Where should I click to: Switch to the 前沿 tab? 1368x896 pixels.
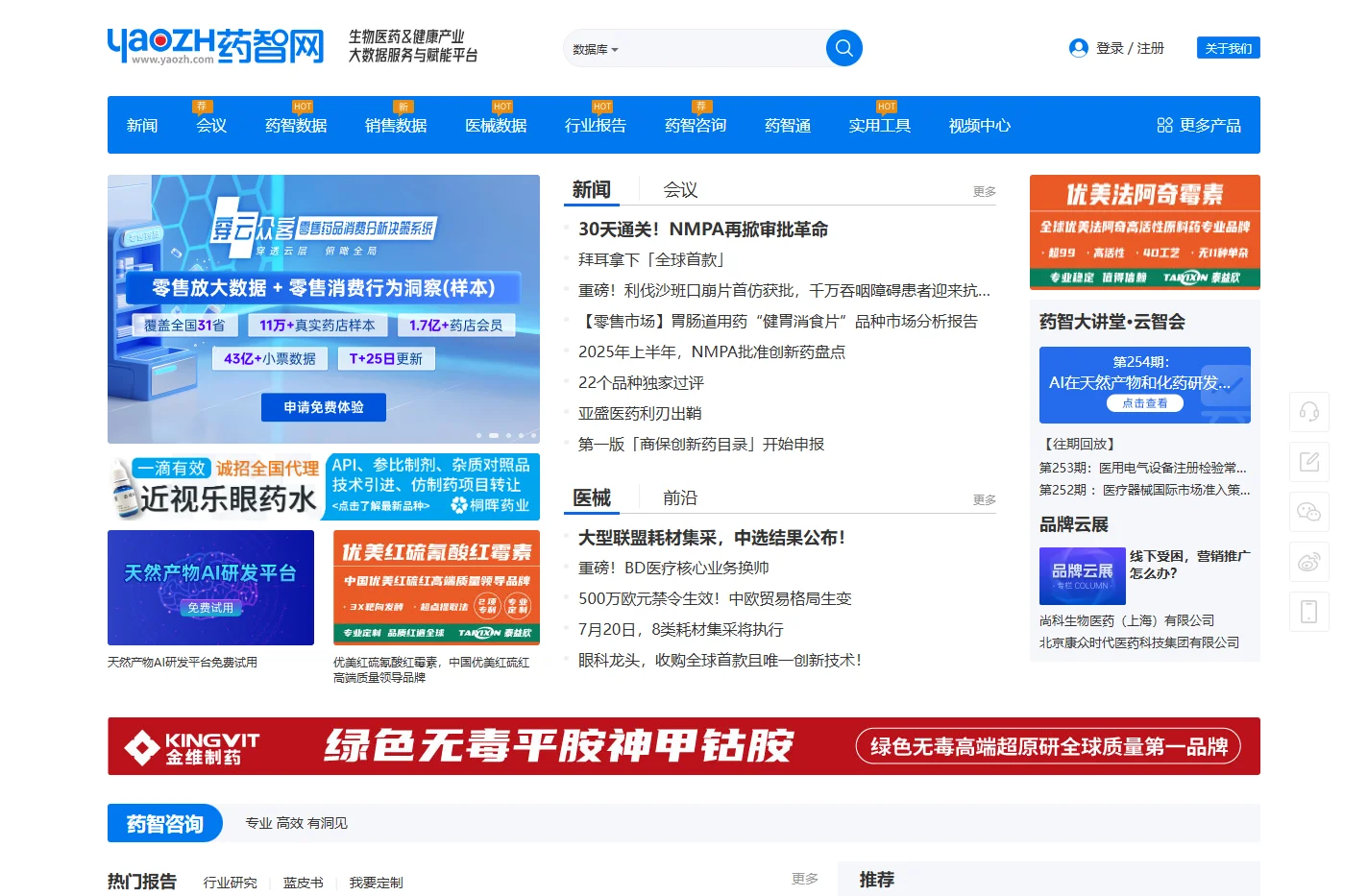680,498
